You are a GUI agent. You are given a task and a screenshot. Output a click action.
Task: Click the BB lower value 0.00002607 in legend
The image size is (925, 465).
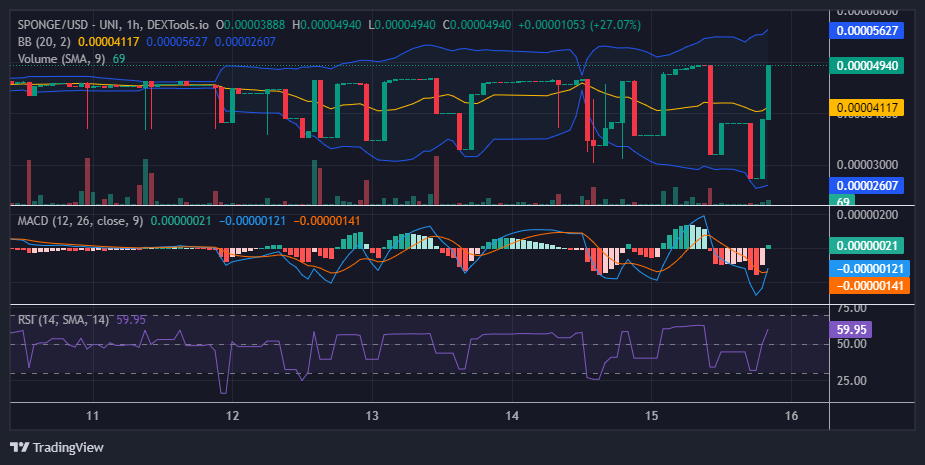point(245,42)
